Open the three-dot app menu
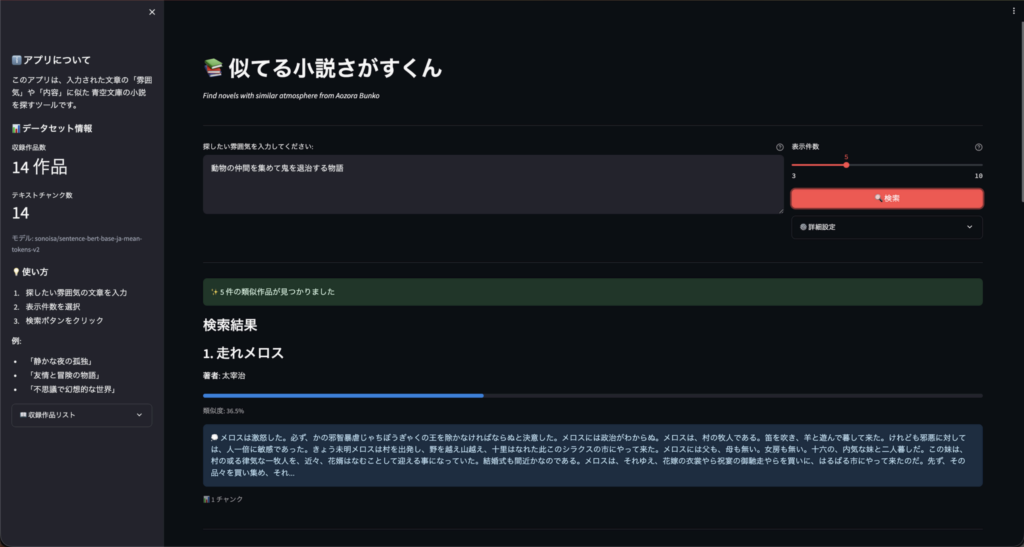The image size is (1024, 547). tap(1014, 11)
